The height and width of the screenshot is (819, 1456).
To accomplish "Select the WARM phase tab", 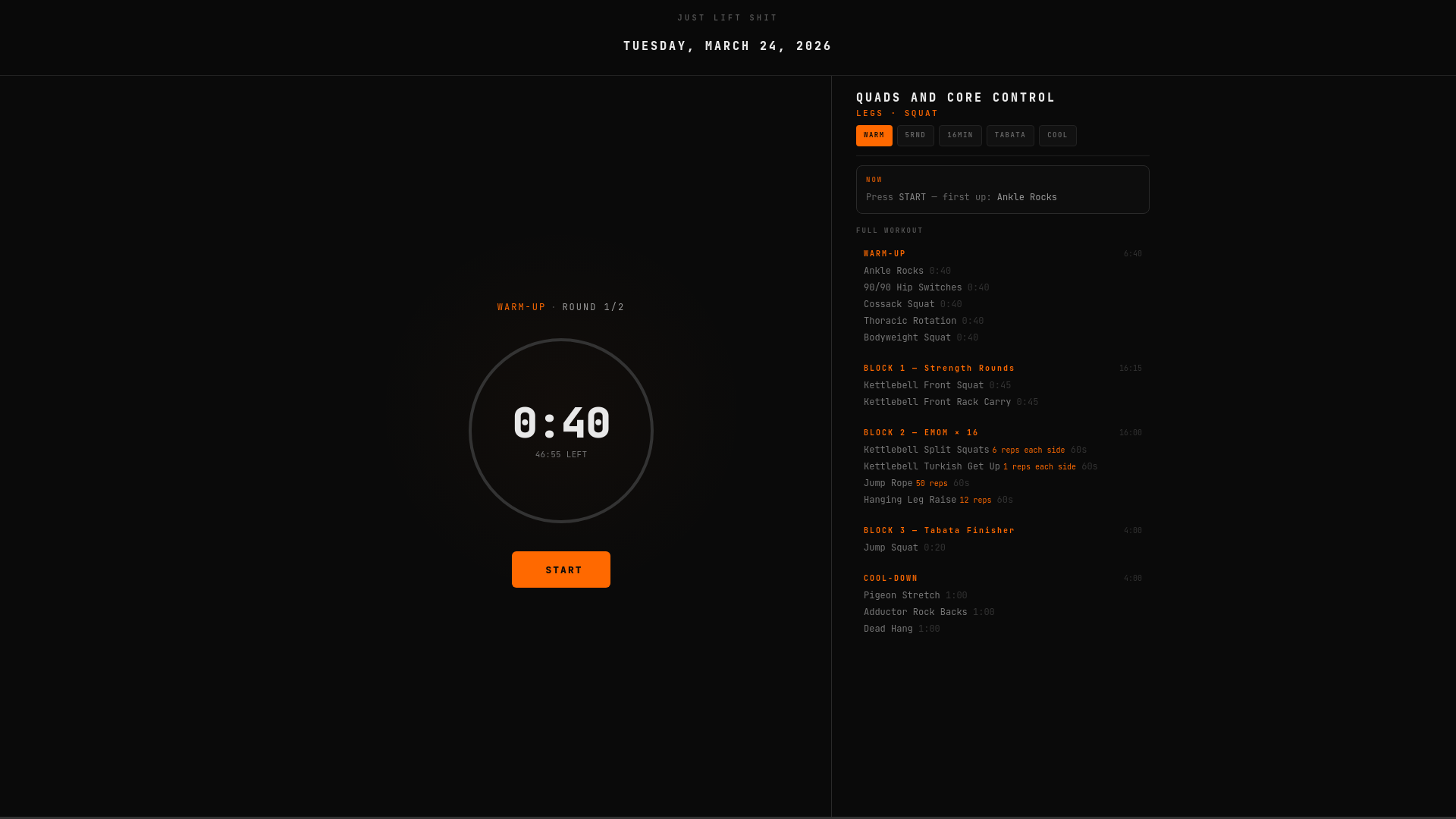I will 874,136.
